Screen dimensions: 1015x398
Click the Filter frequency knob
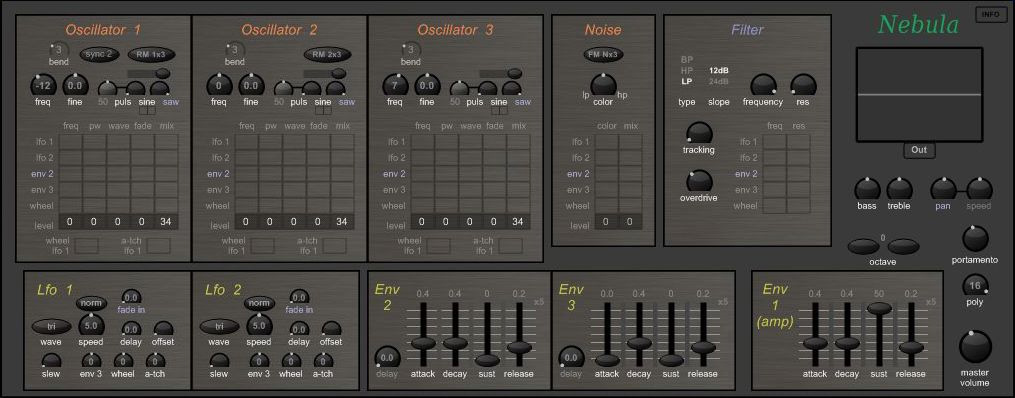(763, 85)
